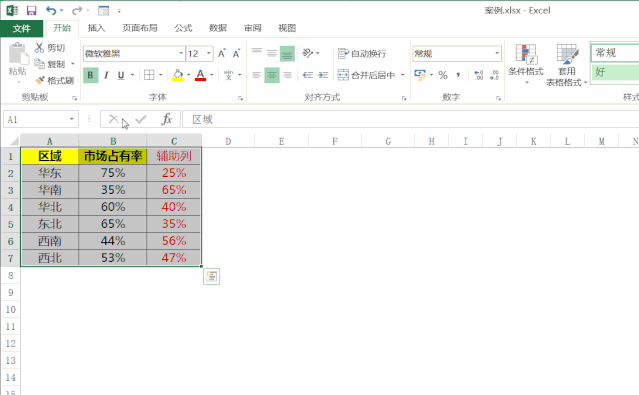The height and width of the screenshot is (395, 639).
Task: Copy the selection with the copy icon
Action: tap(39, 64)
